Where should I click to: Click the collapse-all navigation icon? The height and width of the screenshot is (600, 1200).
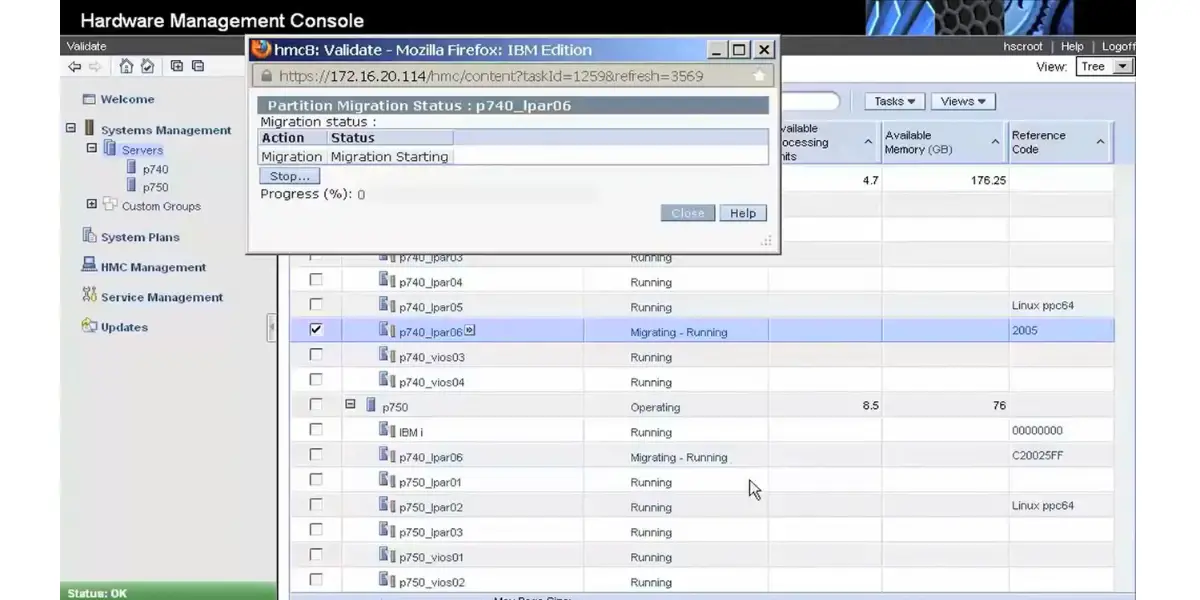click(x=198, y=66)
